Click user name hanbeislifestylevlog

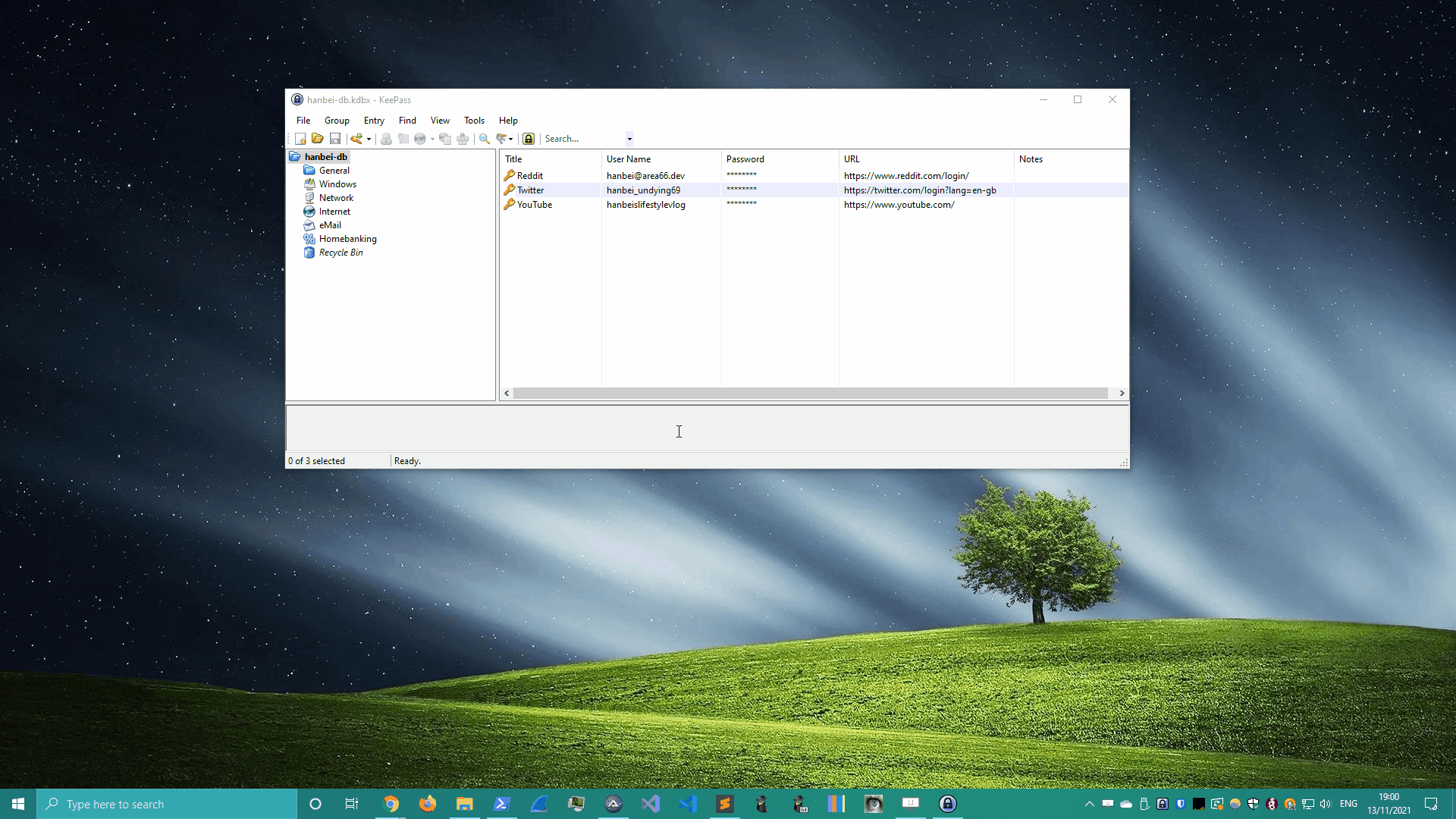(645, 205)
